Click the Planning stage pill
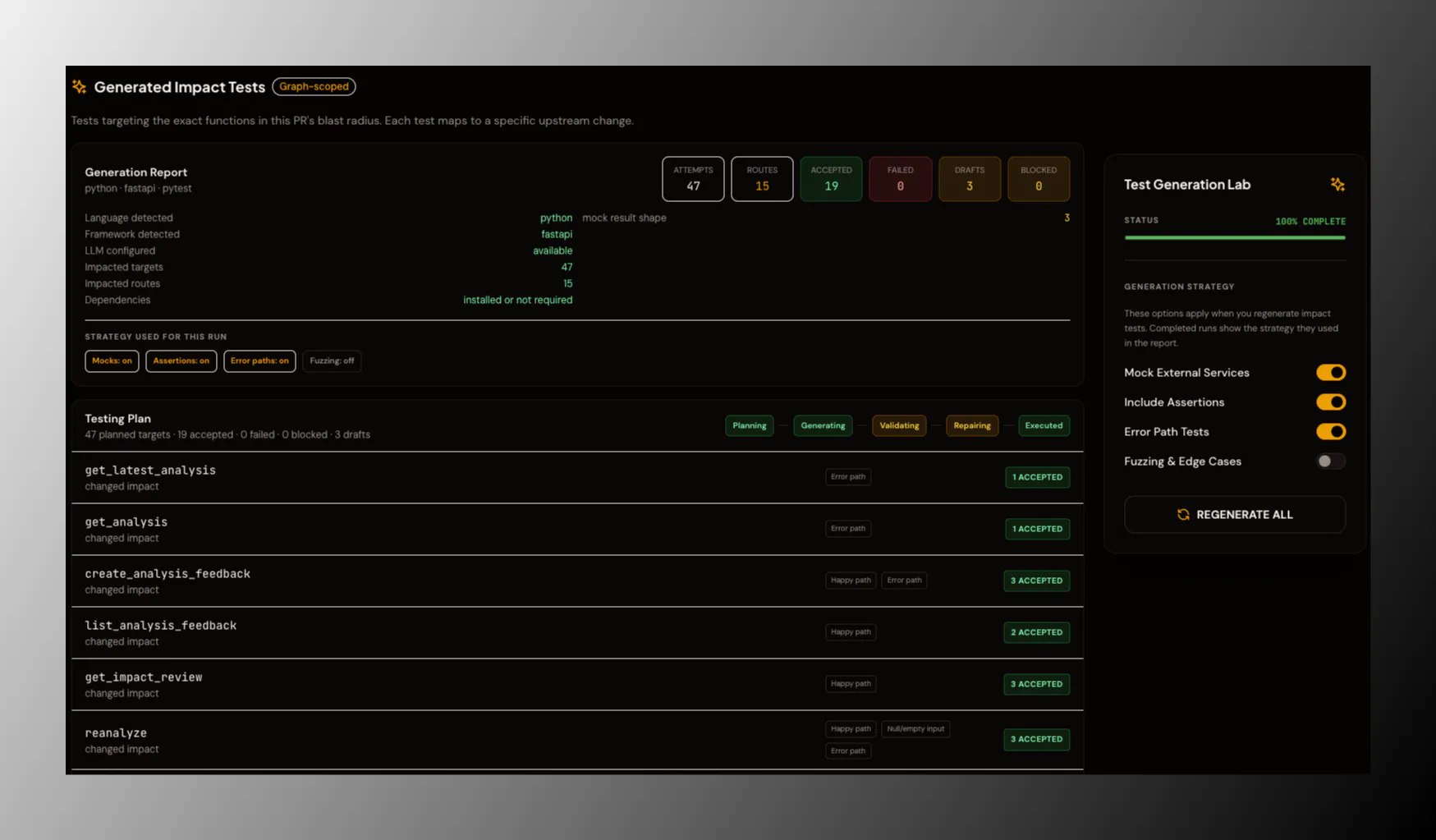This screenshot has width=1436, height=840. (x=749, y=425)
